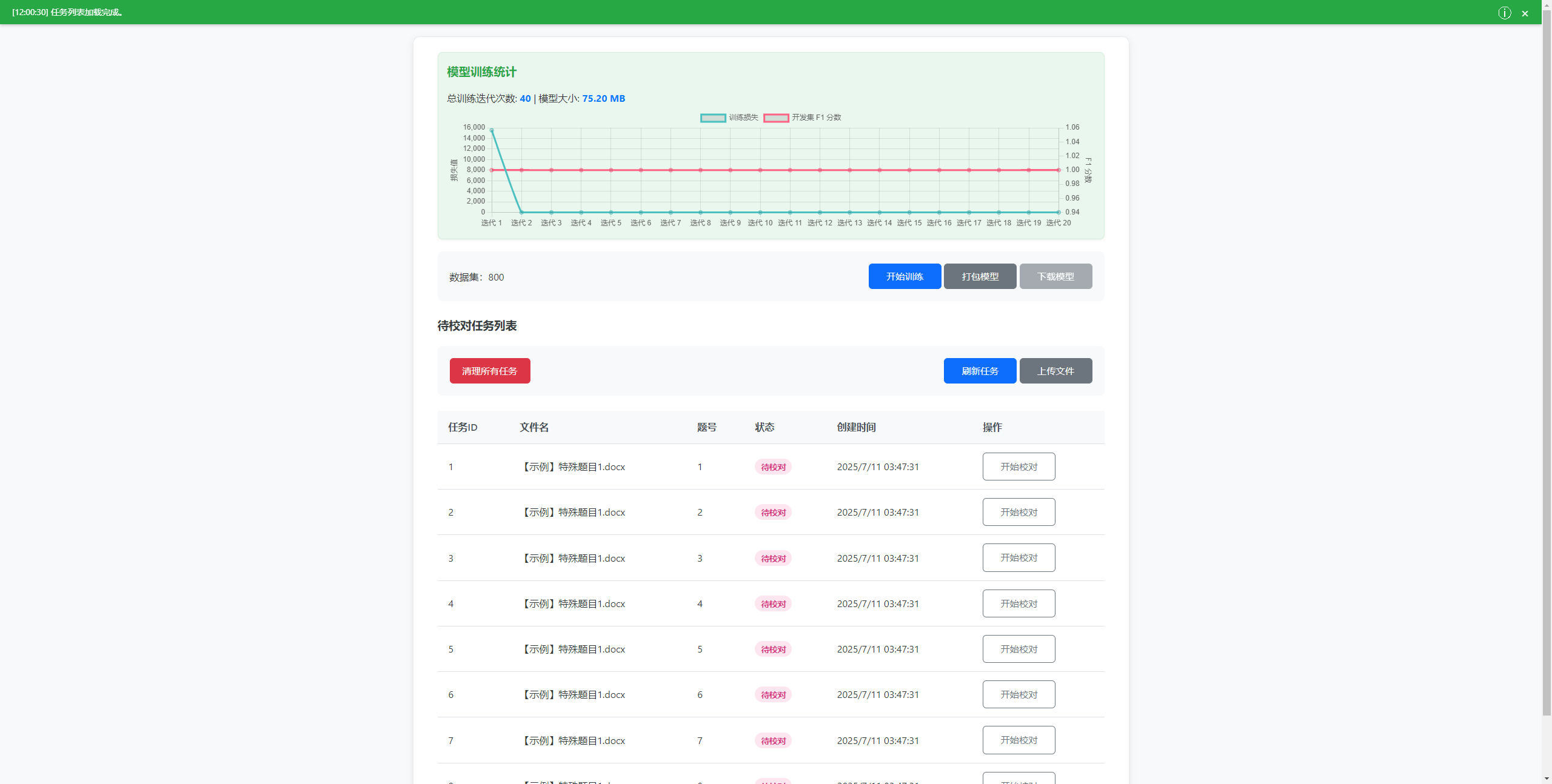Click the red 清理所有任务 button

pyautogui.click(x=489, y=371)
